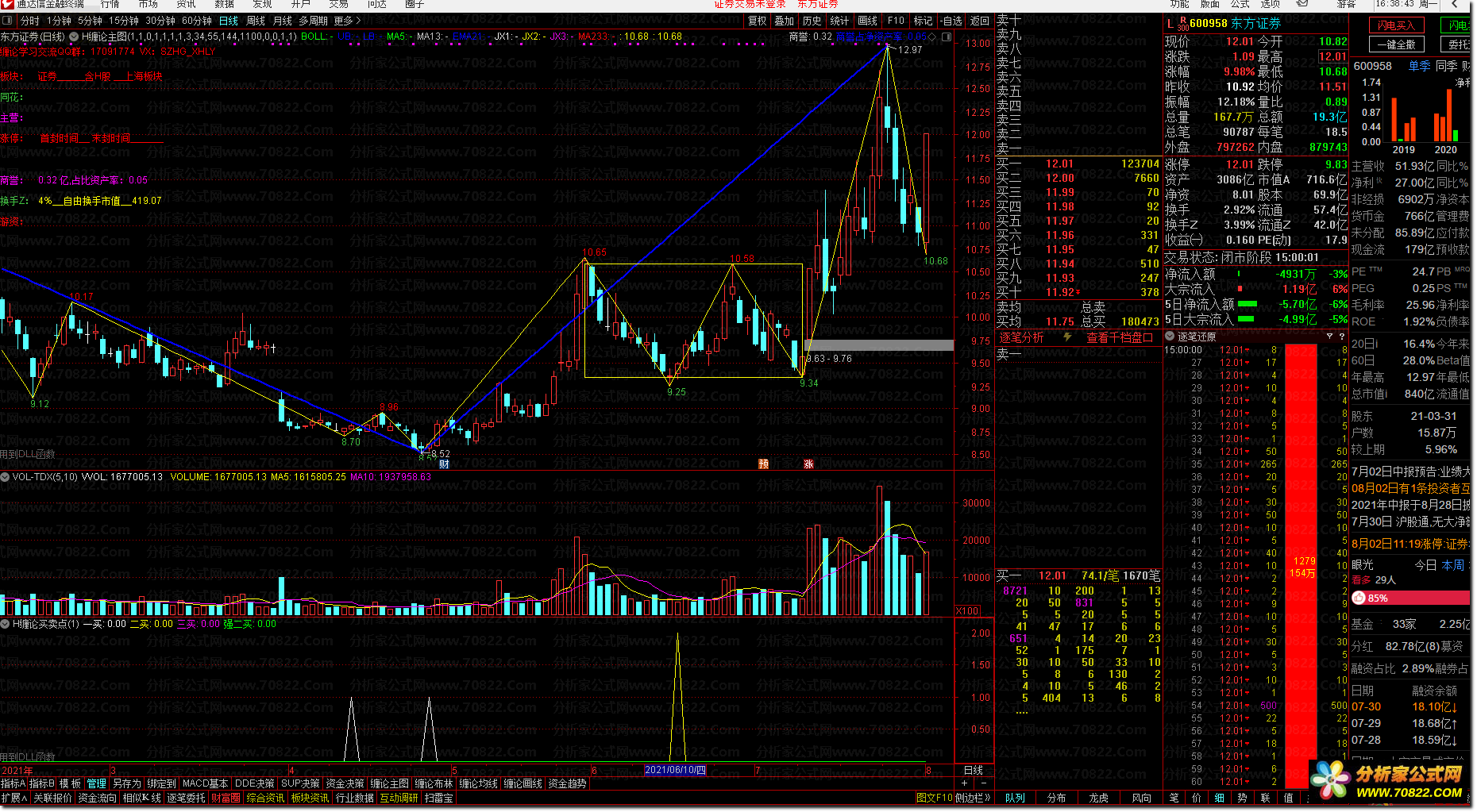Open the 历史 toolbar item
The image size is (1477, 812).
812,21
